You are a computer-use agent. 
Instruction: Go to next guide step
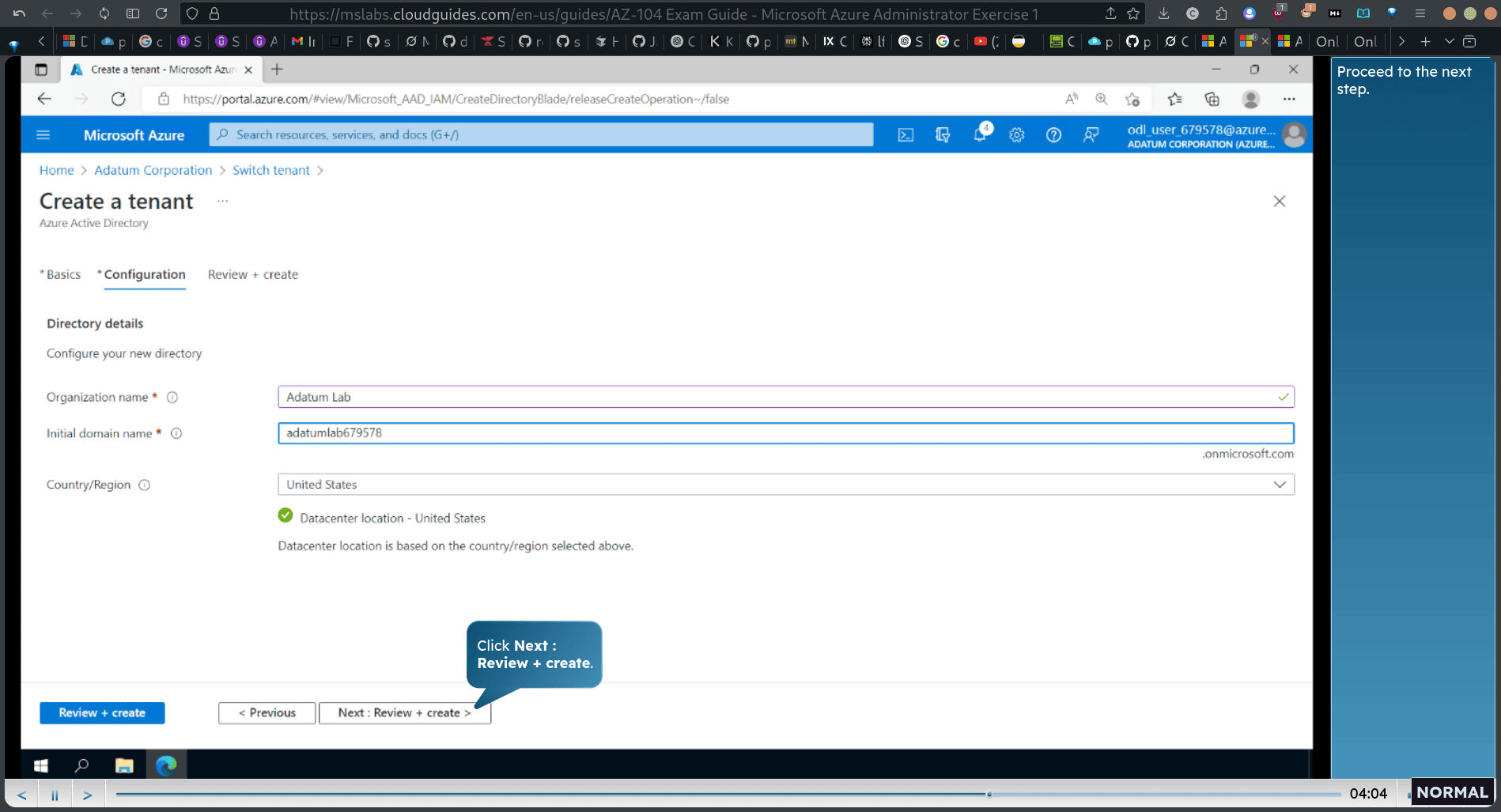[88, 795]
